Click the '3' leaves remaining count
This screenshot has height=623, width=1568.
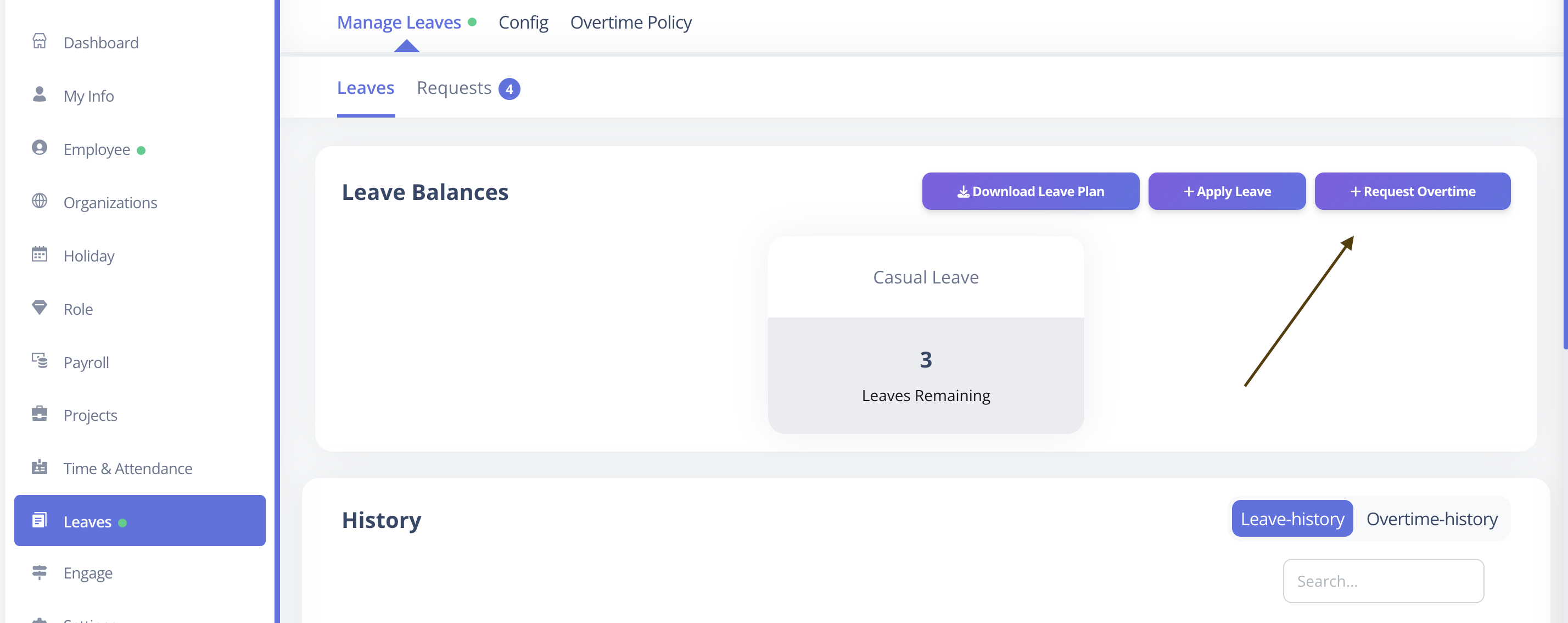coord(926,360)
